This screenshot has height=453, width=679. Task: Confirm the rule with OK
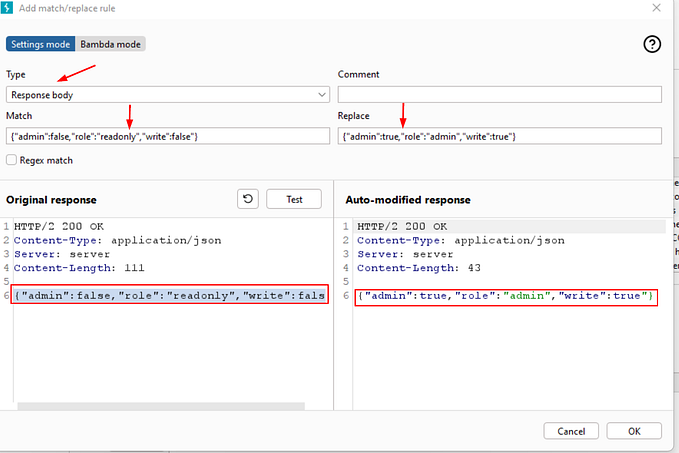coord(634,431)
